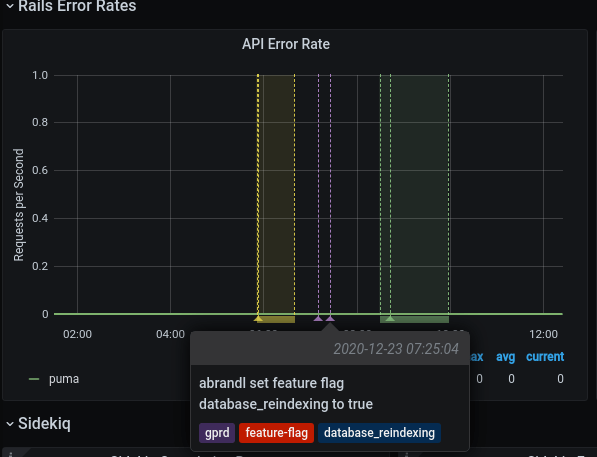Collapse the Sidekiq section chevron
This screenshot has height=457, width=597.
point(10,424)
